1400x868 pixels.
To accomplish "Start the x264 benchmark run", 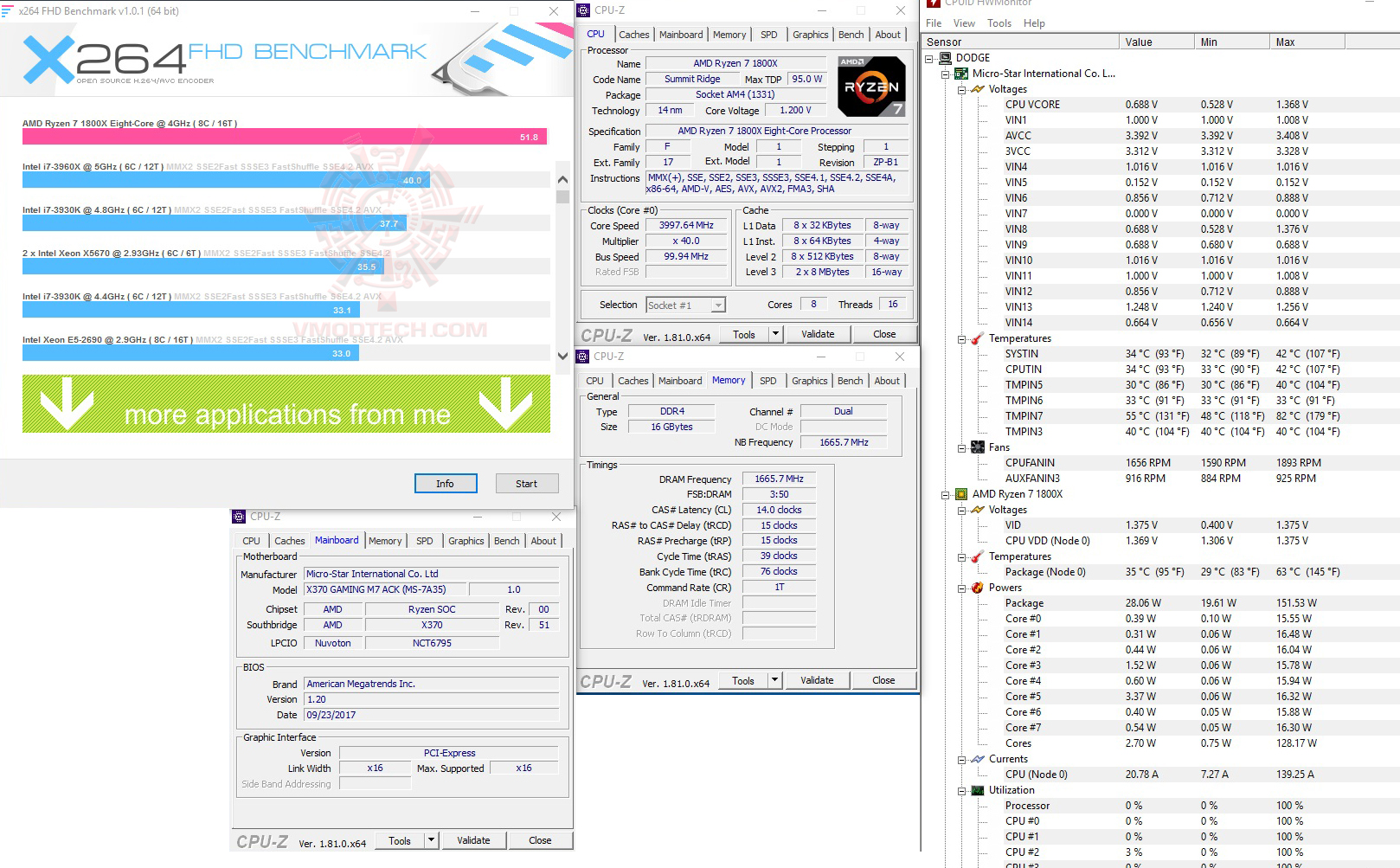I will pyautogui.click(x=526, y=483).
